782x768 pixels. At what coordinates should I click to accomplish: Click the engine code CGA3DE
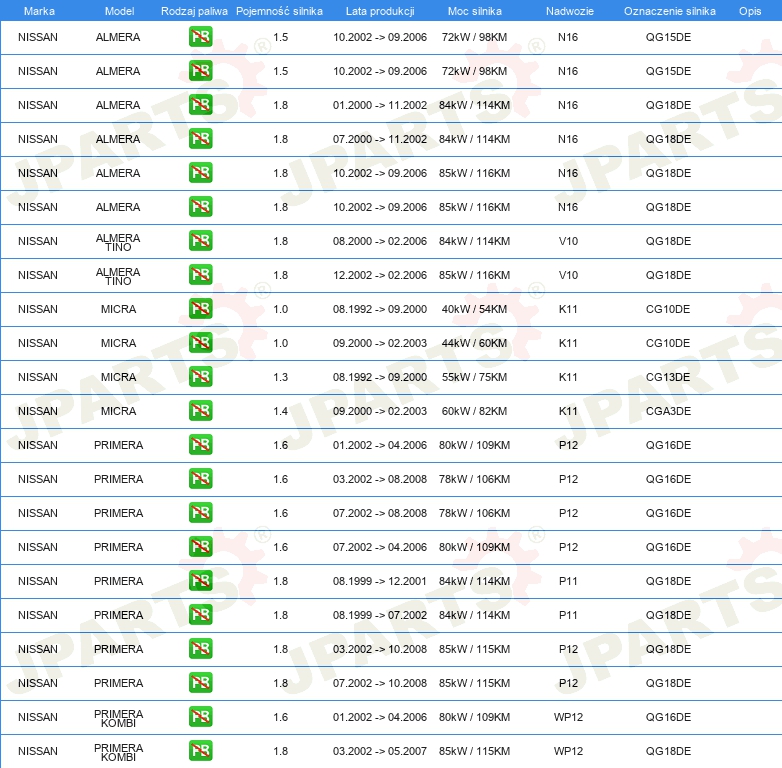(x=668, y=411)
